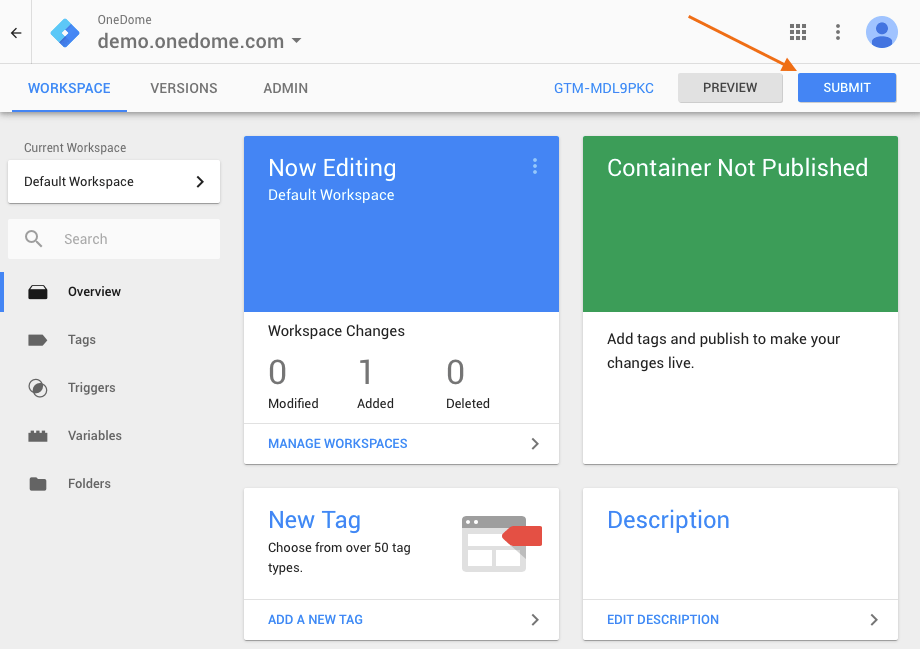Switch to the Versions tab
The width and height of the screenshot is (920, 649).
click(184, 88)
